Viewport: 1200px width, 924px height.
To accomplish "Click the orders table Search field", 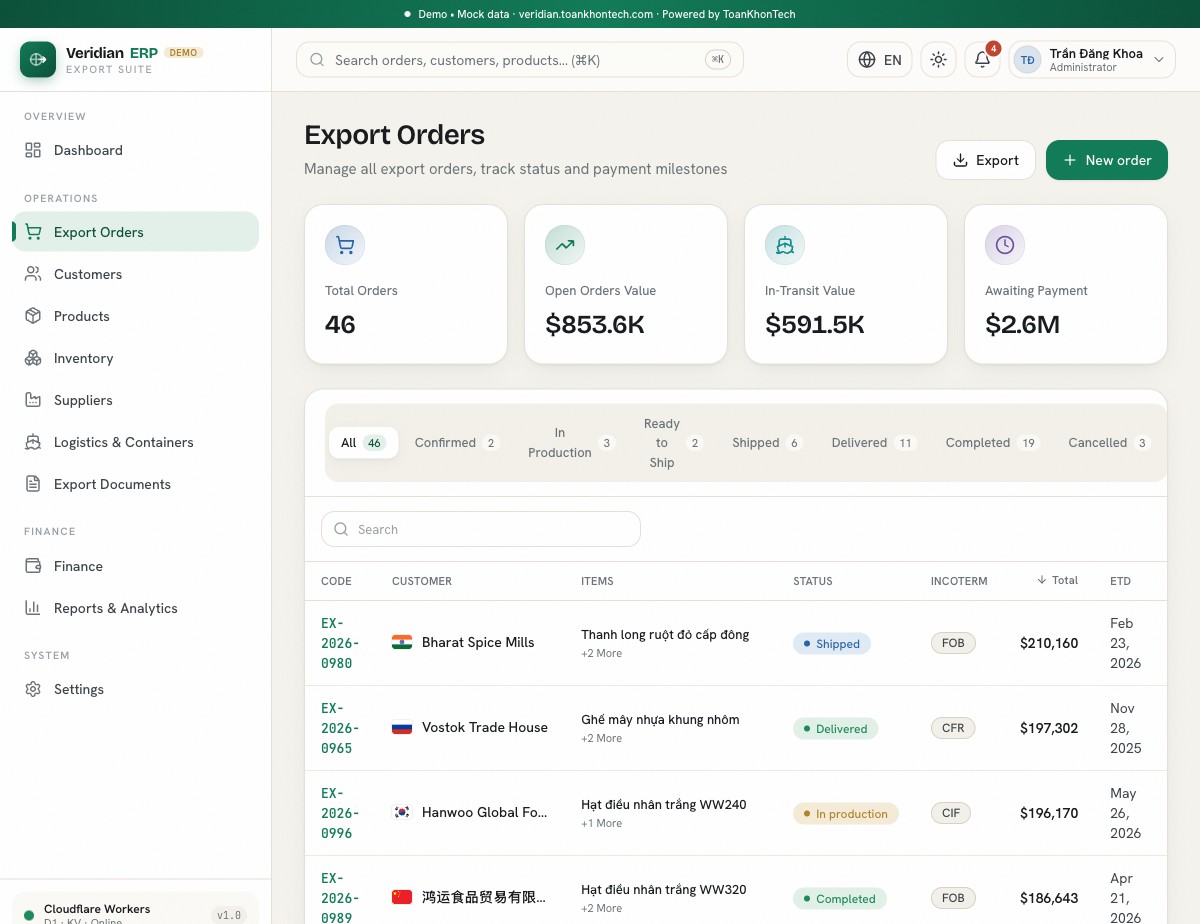I will pyautogui.click(x=481, y=529).
